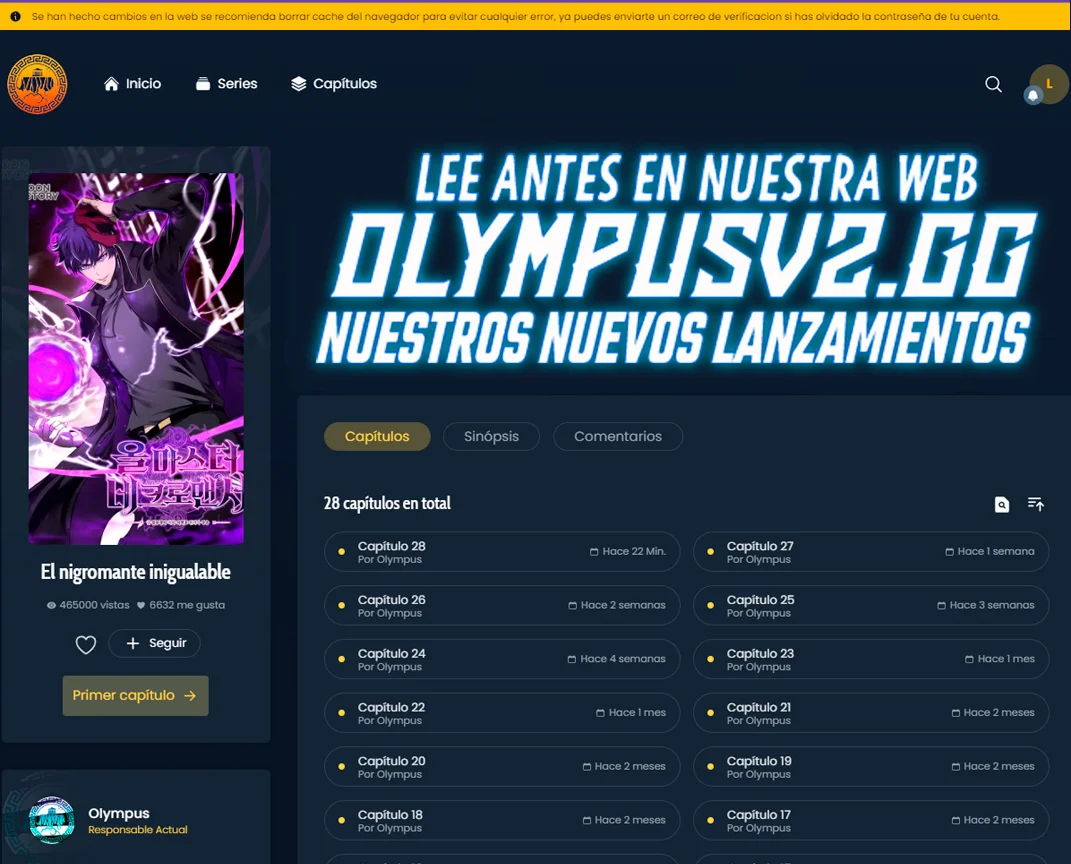Open the search magnifier icon
Image resolution: width=1071 pixels, height=864 pixels.
[x=993, y=84]
